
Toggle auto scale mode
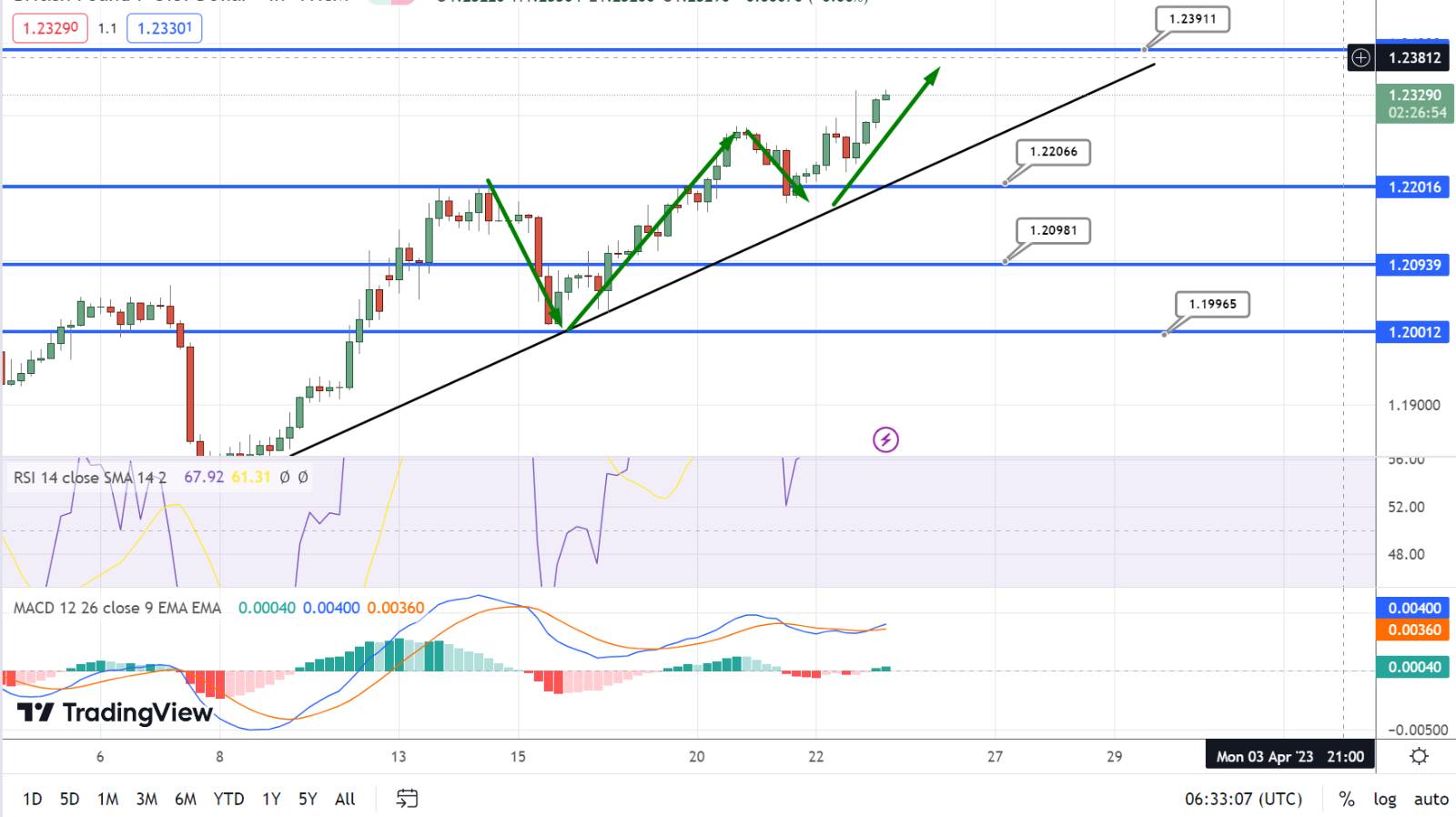[1431, 799]
